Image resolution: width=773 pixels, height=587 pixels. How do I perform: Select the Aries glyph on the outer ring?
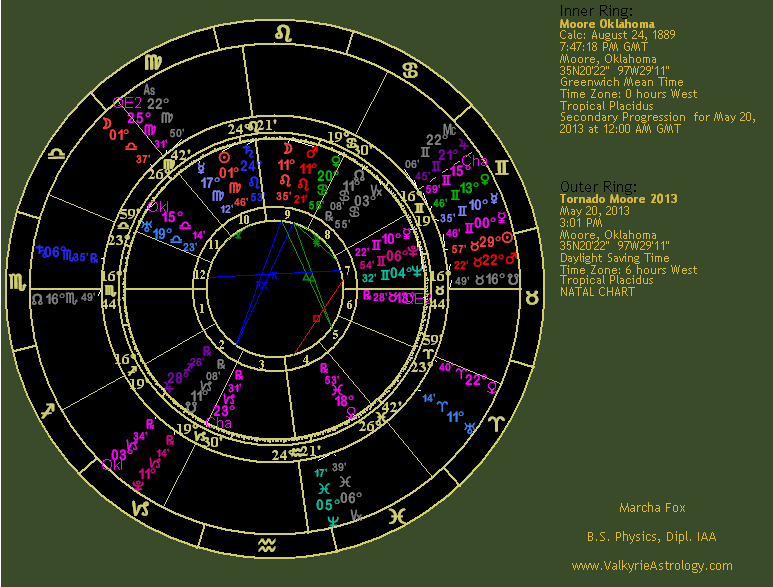(497, 424)
